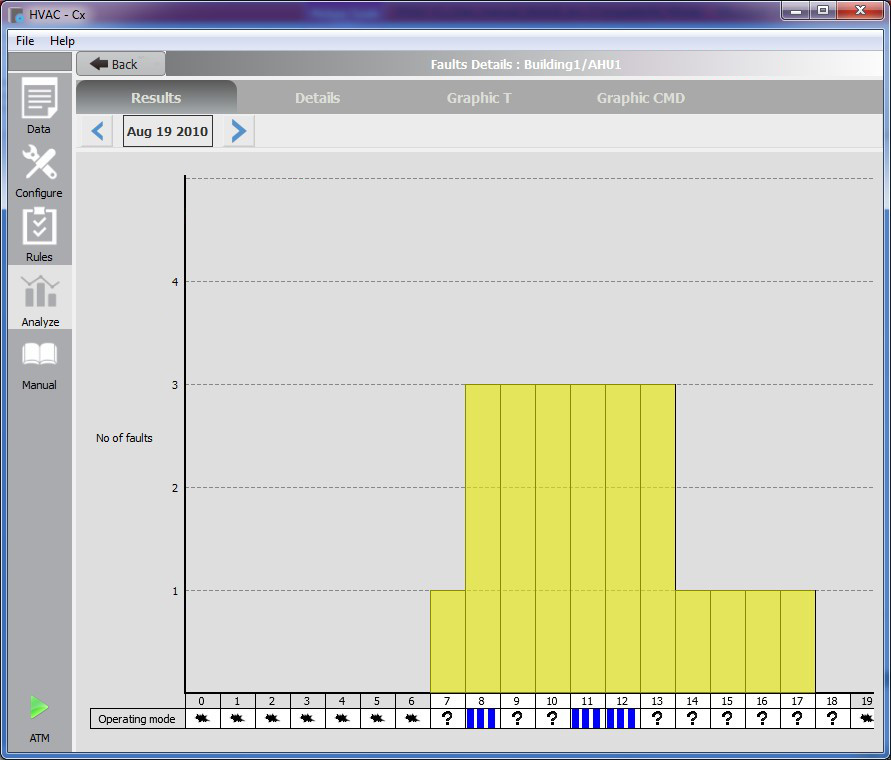Click the blue striped mode icon at hour 8
The height and width of the screenshot is (760, 891).
[482, 718]
